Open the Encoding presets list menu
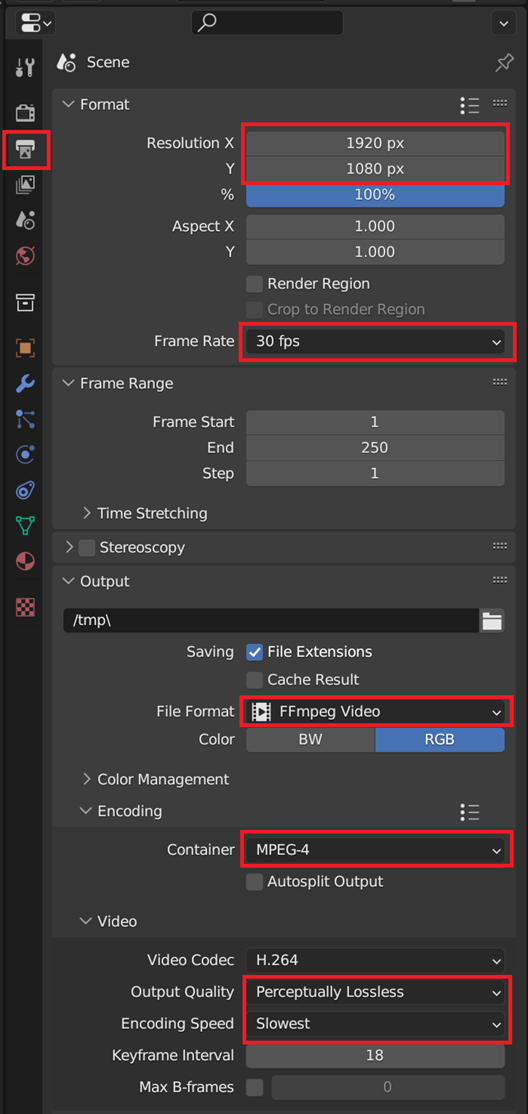Screen dimensions: 528x1114 (x=470, y=811)
